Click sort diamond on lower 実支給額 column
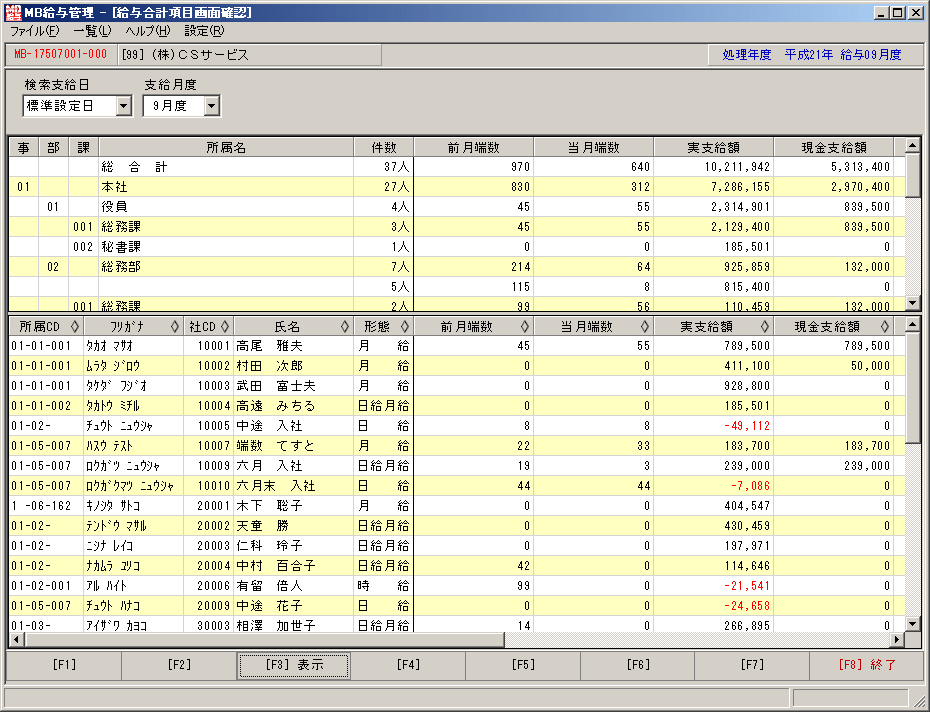930x712 pixels. point(764,326)
